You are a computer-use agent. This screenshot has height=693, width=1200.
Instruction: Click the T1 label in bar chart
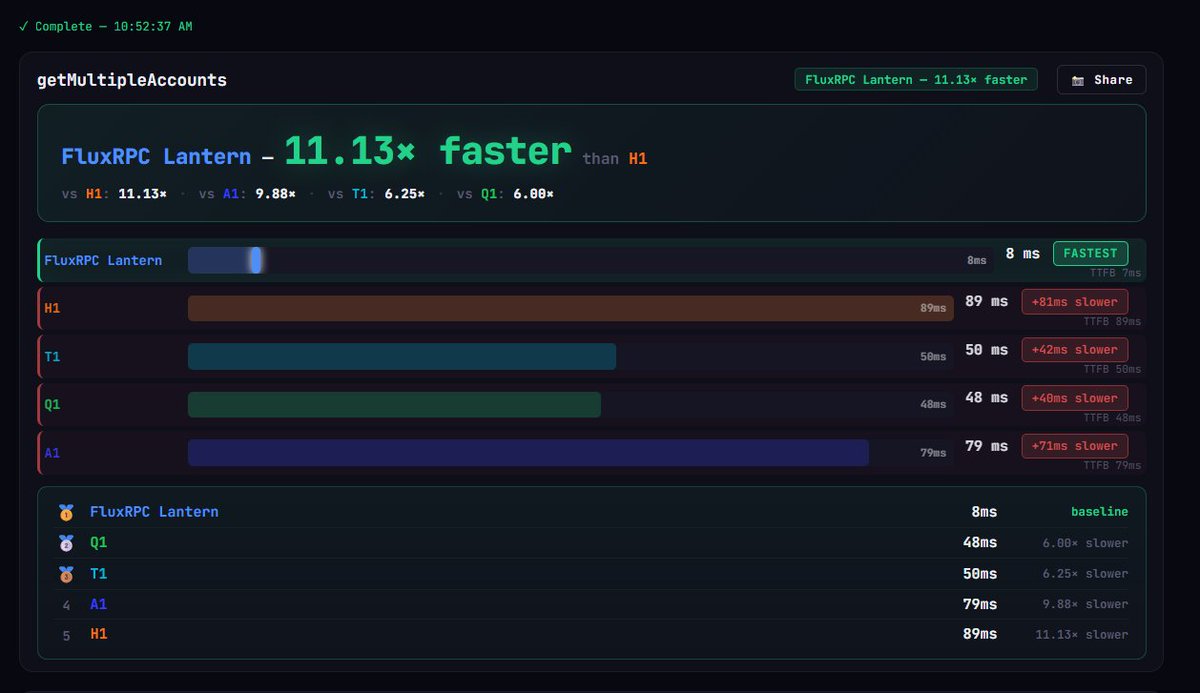tap(52, 356)
